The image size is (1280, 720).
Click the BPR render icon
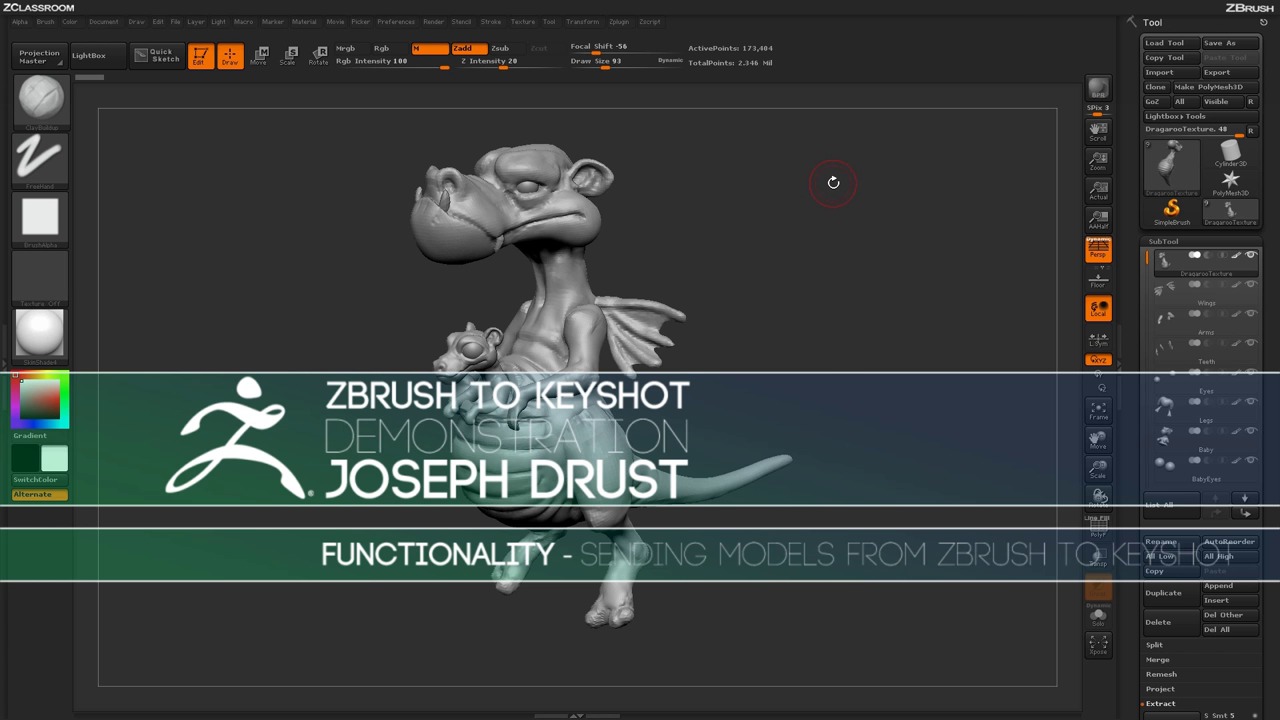click(1098, 89)
